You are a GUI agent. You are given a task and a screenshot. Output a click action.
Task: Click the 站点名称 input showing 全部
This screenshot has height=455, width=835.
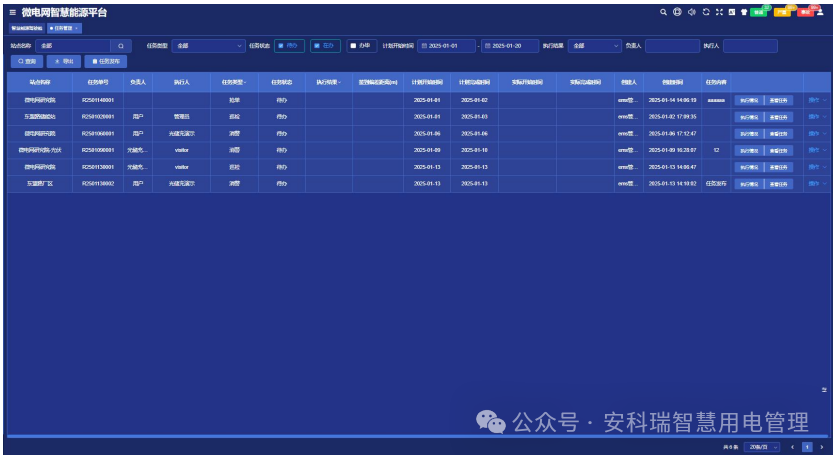tap(73, 46)
